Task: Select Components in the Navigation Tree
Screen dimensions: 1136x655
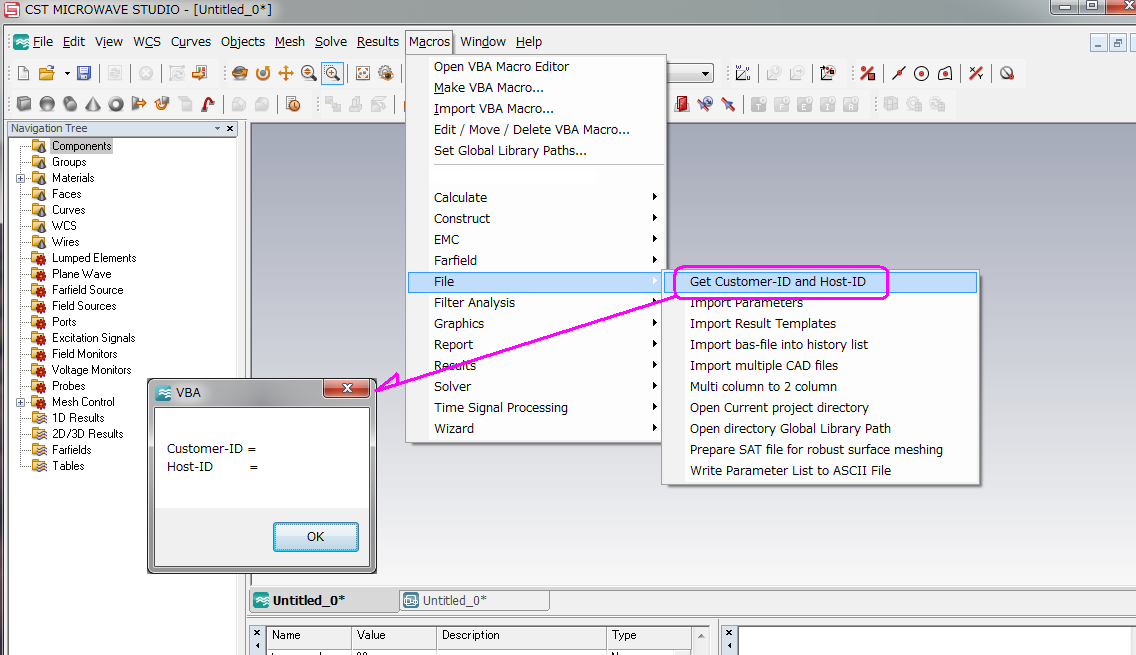Action: pos(81,146)
